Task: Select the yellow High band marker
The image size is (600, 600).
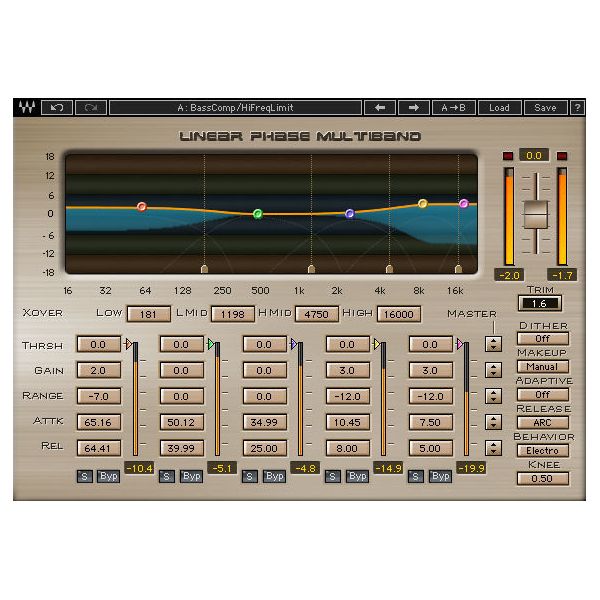Action: point(423,204)
